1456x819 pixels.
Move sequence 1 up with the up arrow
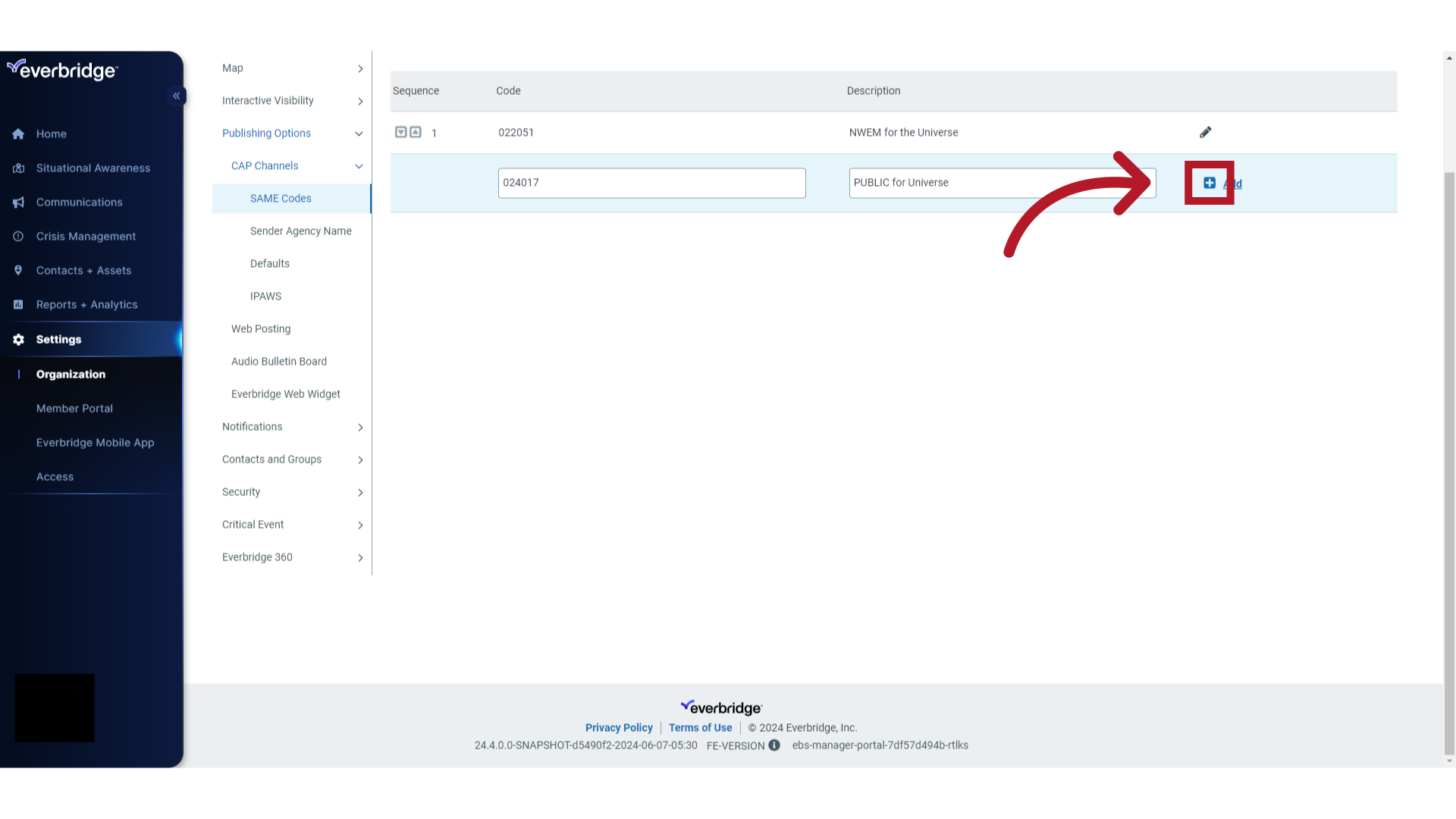coord(416,132)
